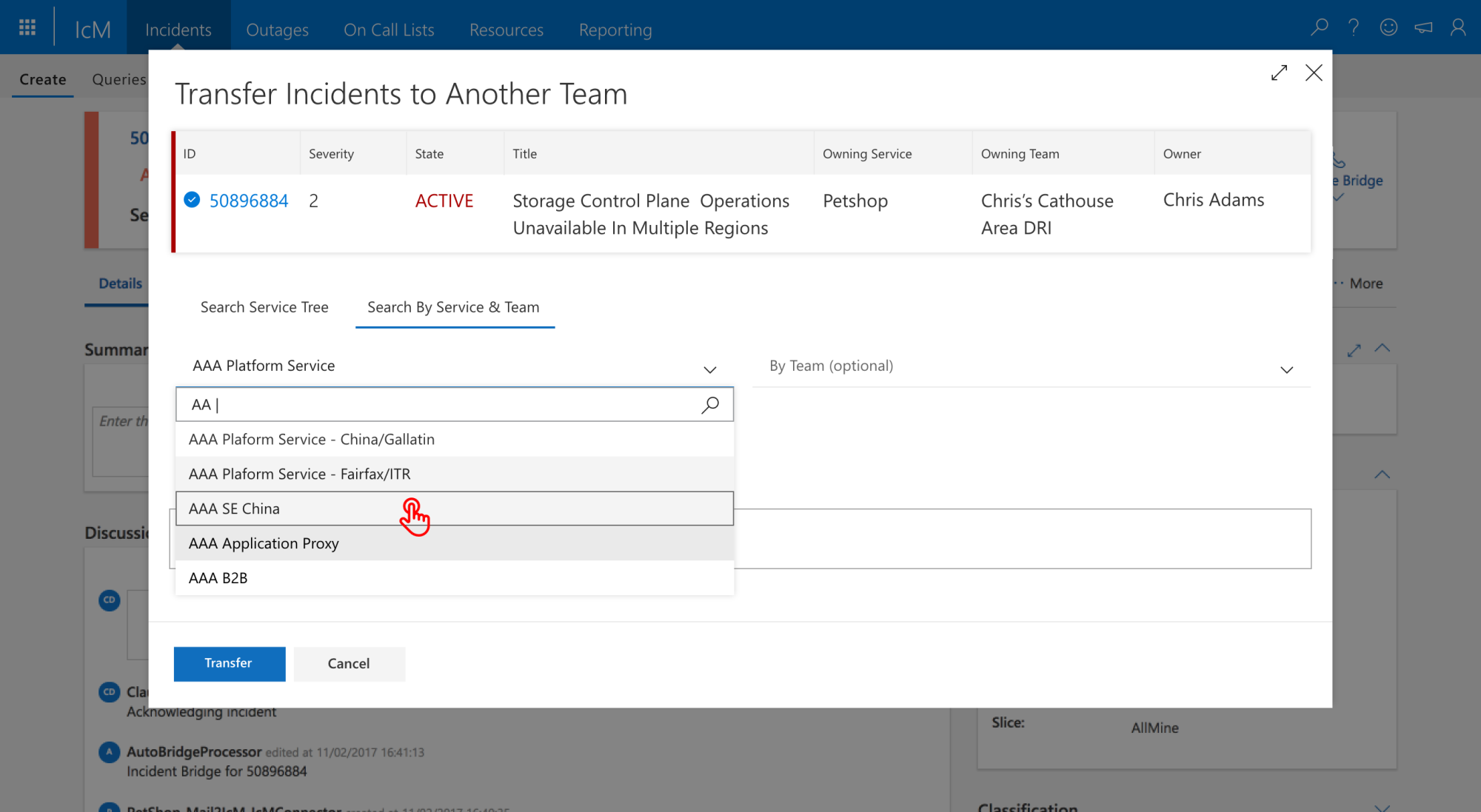The height and width of the screenshot is (812, 1481).
Task: Select AAA SE China option
Action: tap(455, 509)
